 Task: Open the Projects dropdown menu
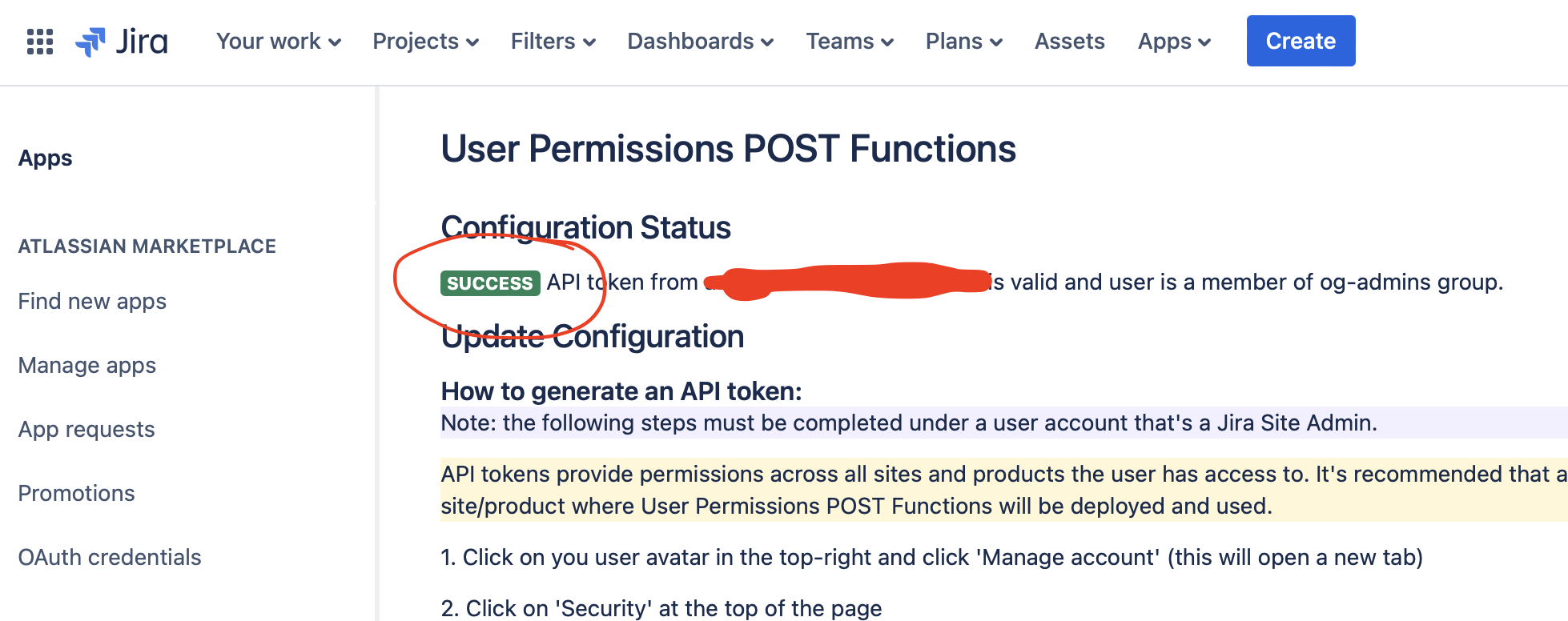coord(425,42)
